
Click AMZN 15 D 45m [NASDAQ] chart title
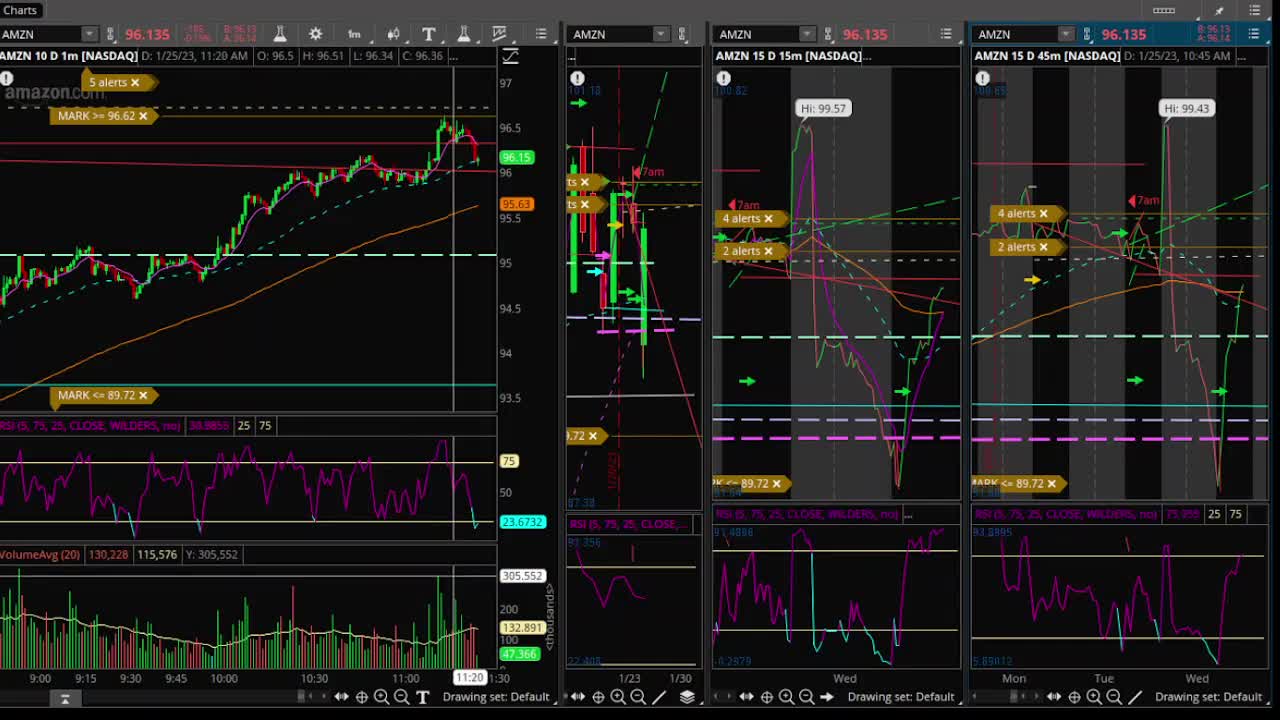coord(1047,56)
